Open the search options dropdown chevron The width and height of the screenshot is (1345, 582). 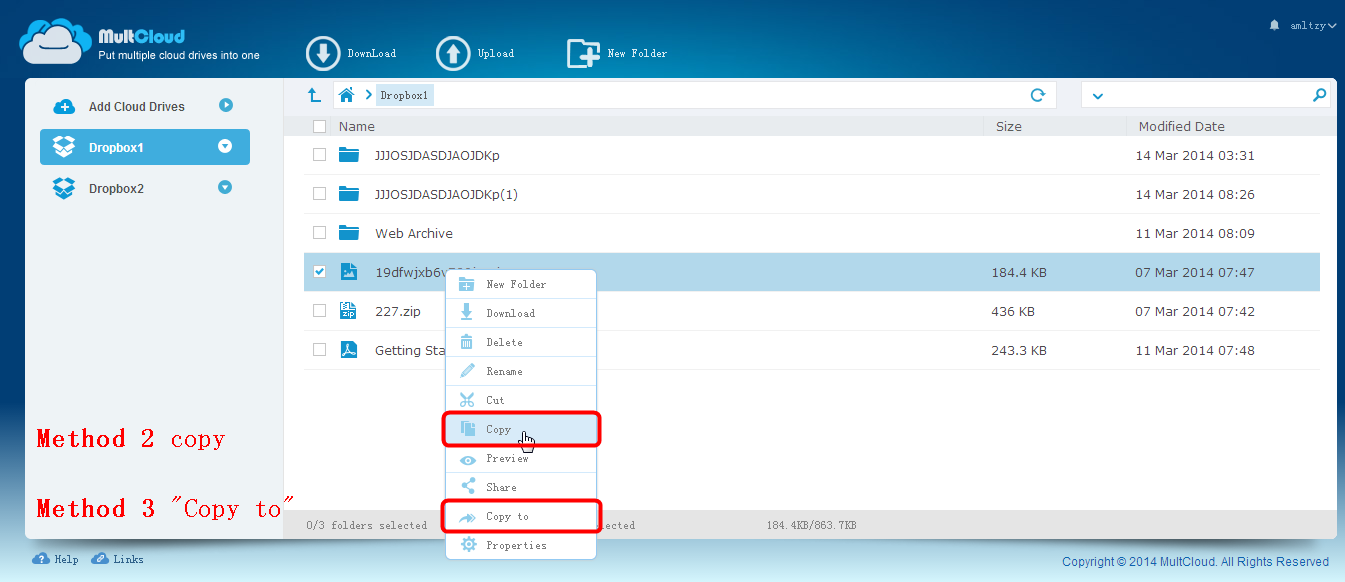tap(1098, 96)
